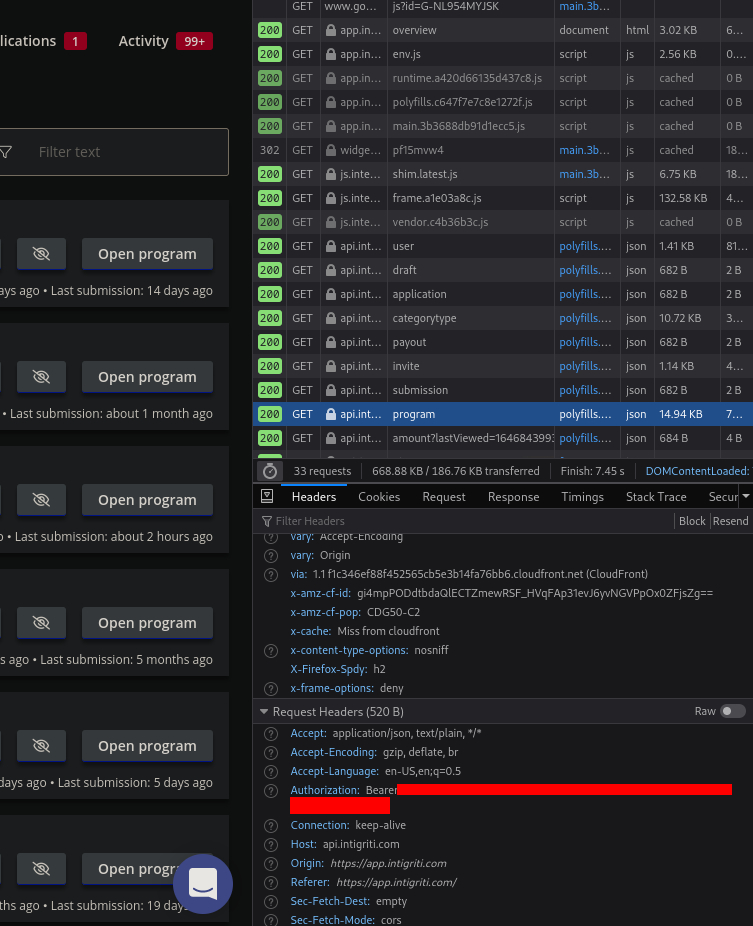Switch to the Response tab
The width and height of the screenshot is (753, 926).
coord(513,497)
